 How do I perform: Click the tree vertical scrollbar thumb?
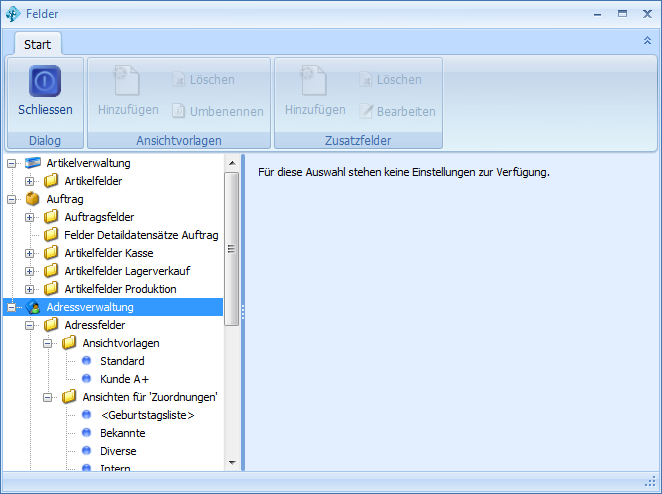(231, 249)
